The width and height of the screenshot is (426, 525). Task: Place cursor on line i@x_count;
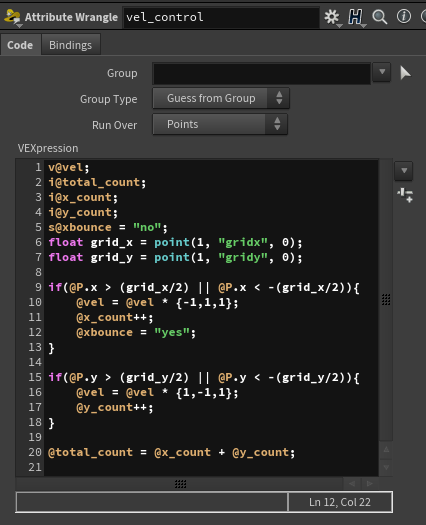(x=83, y=198)
